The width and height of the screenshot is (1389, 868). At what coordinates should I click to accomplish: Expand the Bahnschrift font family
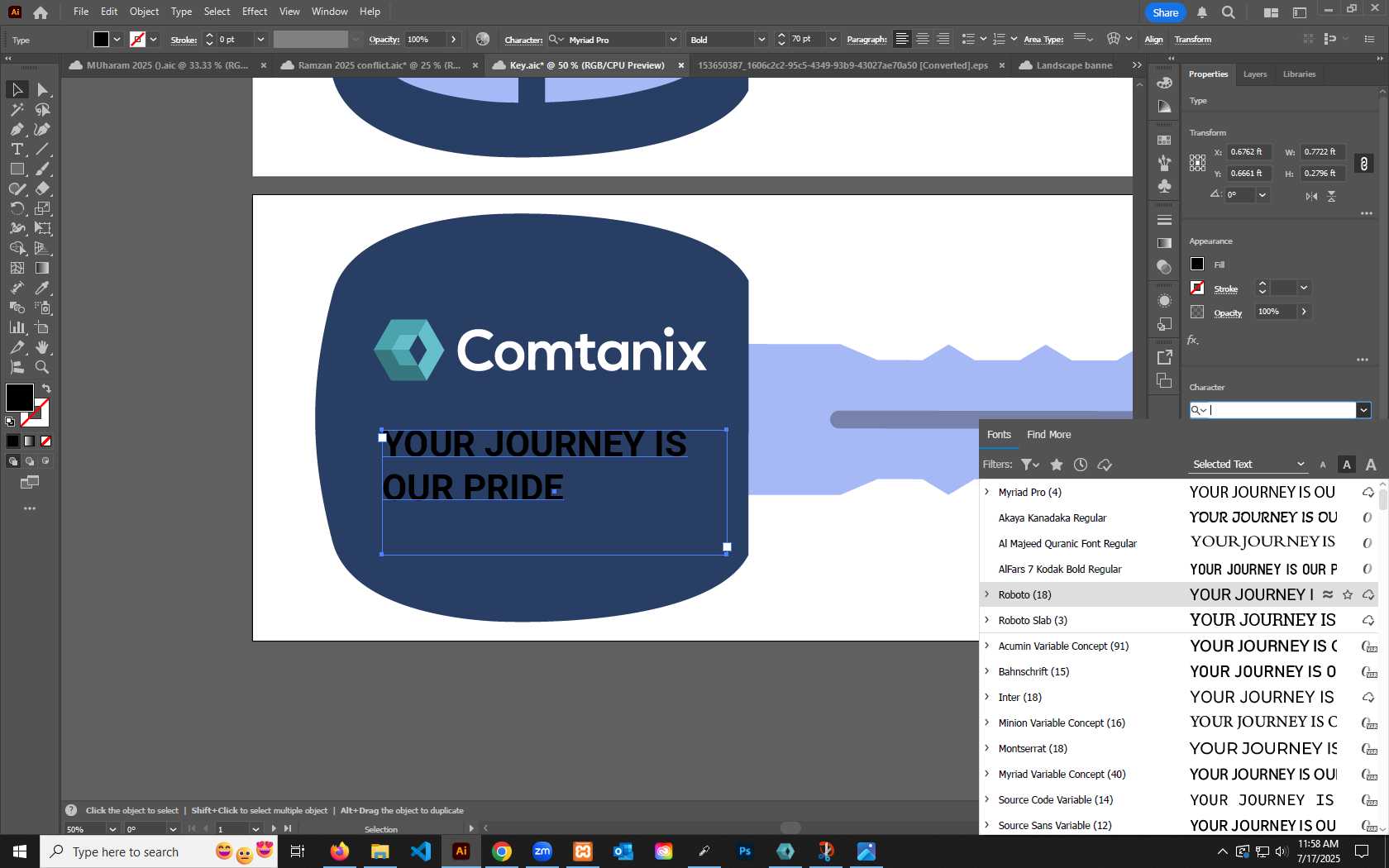pyautogui.click(x=986, y=671)
